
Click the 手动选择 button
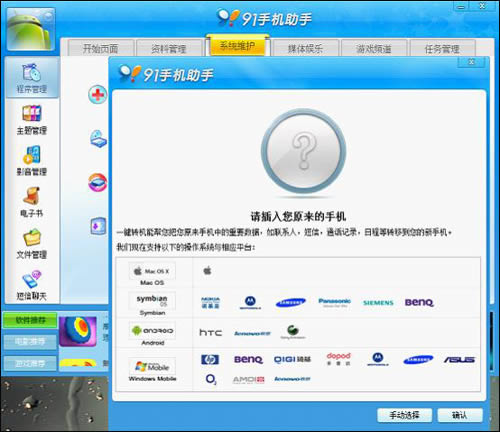pos(404,415)
